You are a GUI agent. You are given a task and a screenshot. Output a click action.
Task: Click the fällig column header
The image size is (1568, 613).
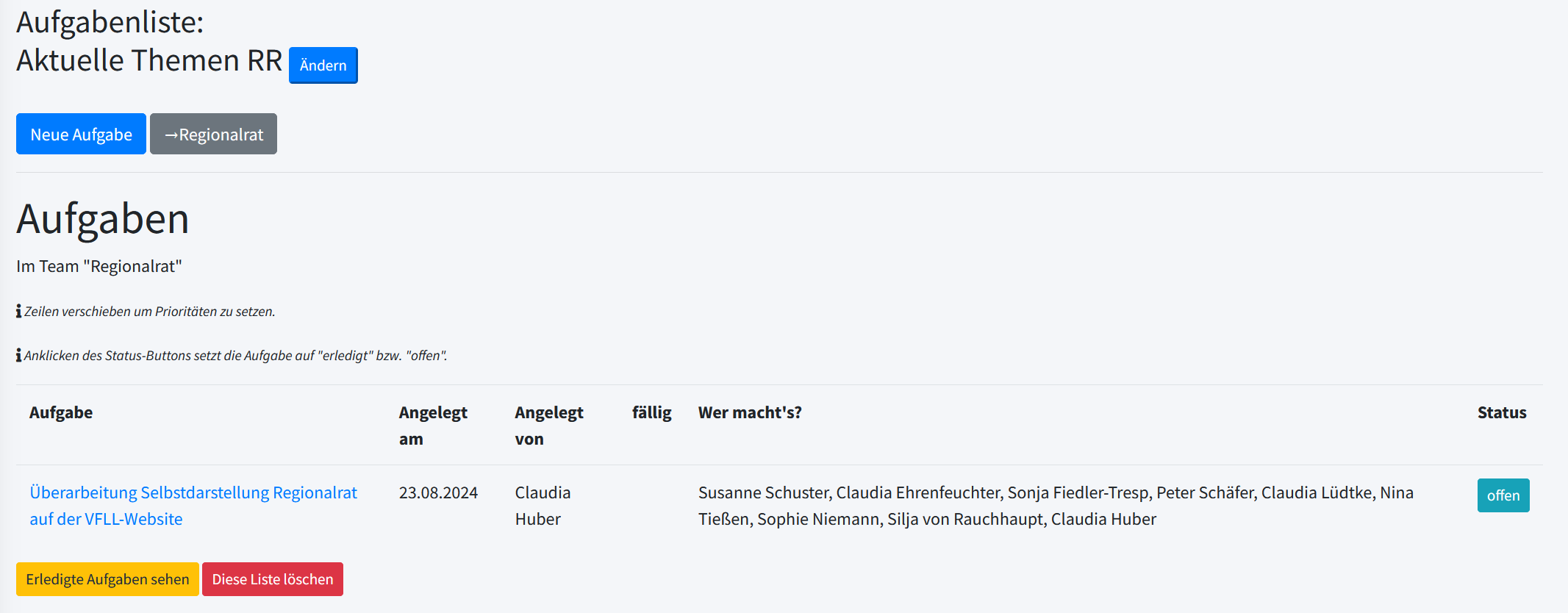click(651, 412)
